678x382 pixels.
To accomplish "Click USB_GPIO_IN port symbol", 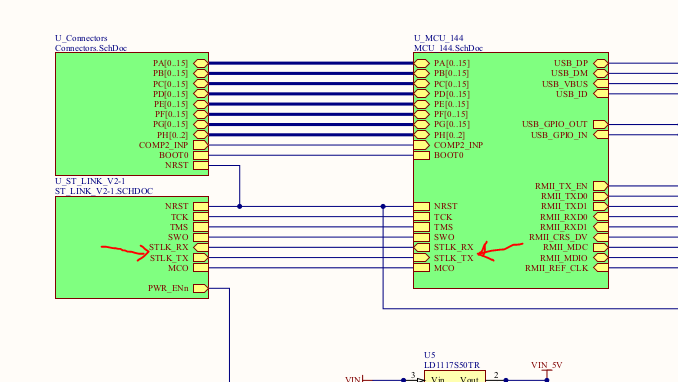I will point(601,135).
